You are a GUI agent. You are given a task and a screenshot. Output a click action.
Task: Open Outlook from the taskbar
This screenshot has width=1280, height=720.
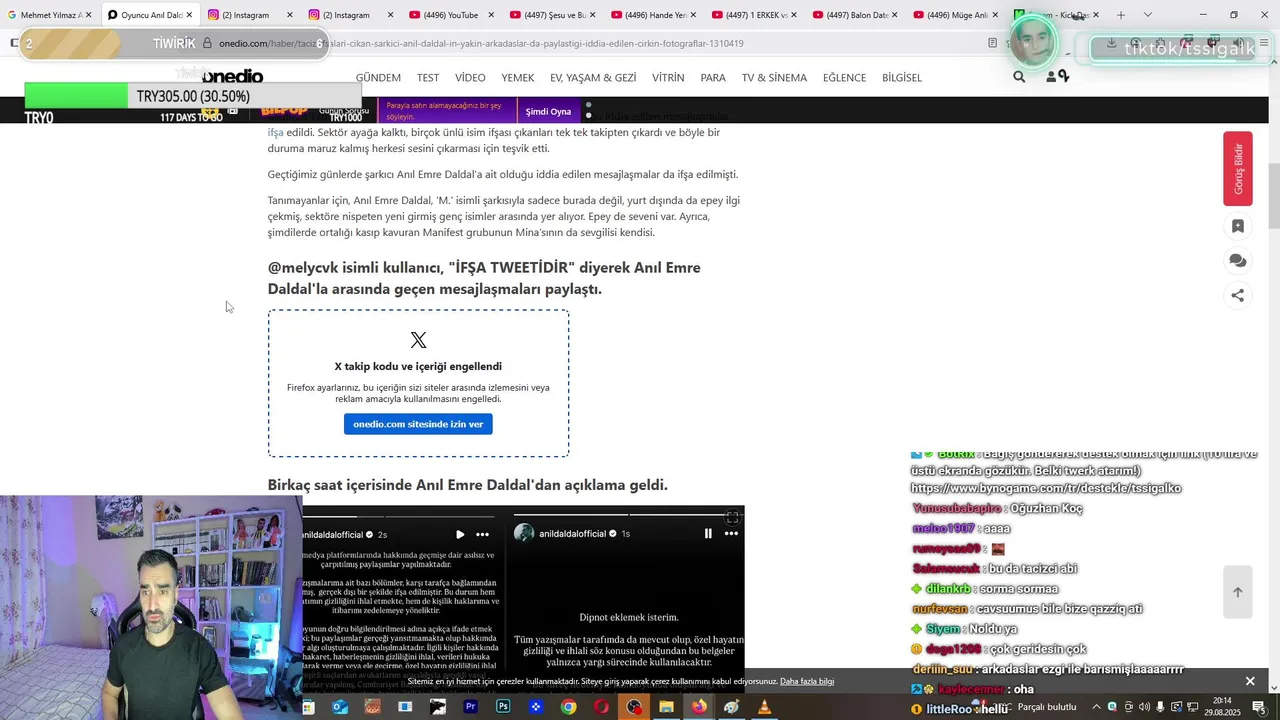tap(340, 707)
